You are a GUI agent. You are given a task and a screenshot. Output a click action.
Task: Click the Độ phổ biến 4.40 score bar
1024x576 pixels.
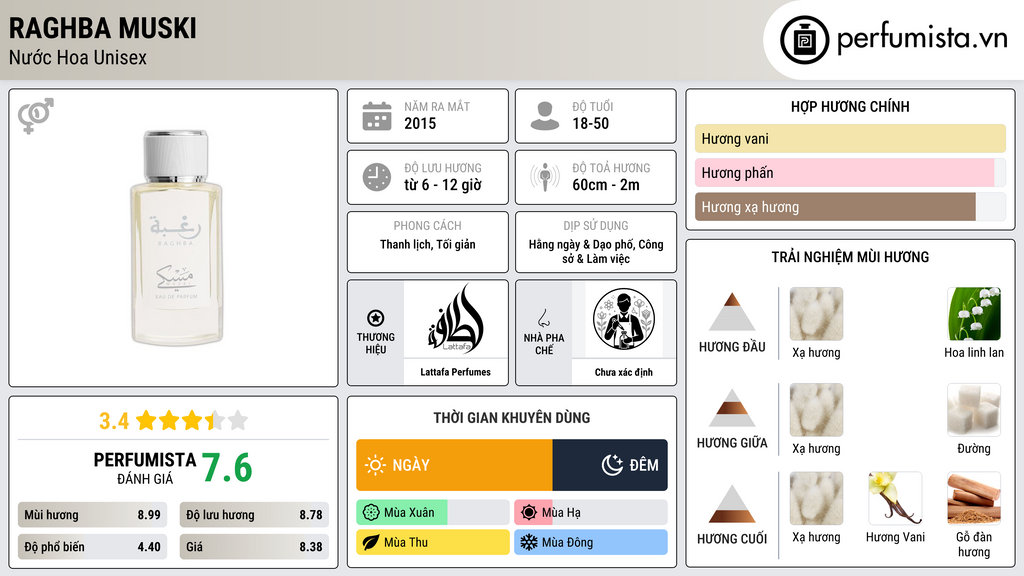[92, 547]
